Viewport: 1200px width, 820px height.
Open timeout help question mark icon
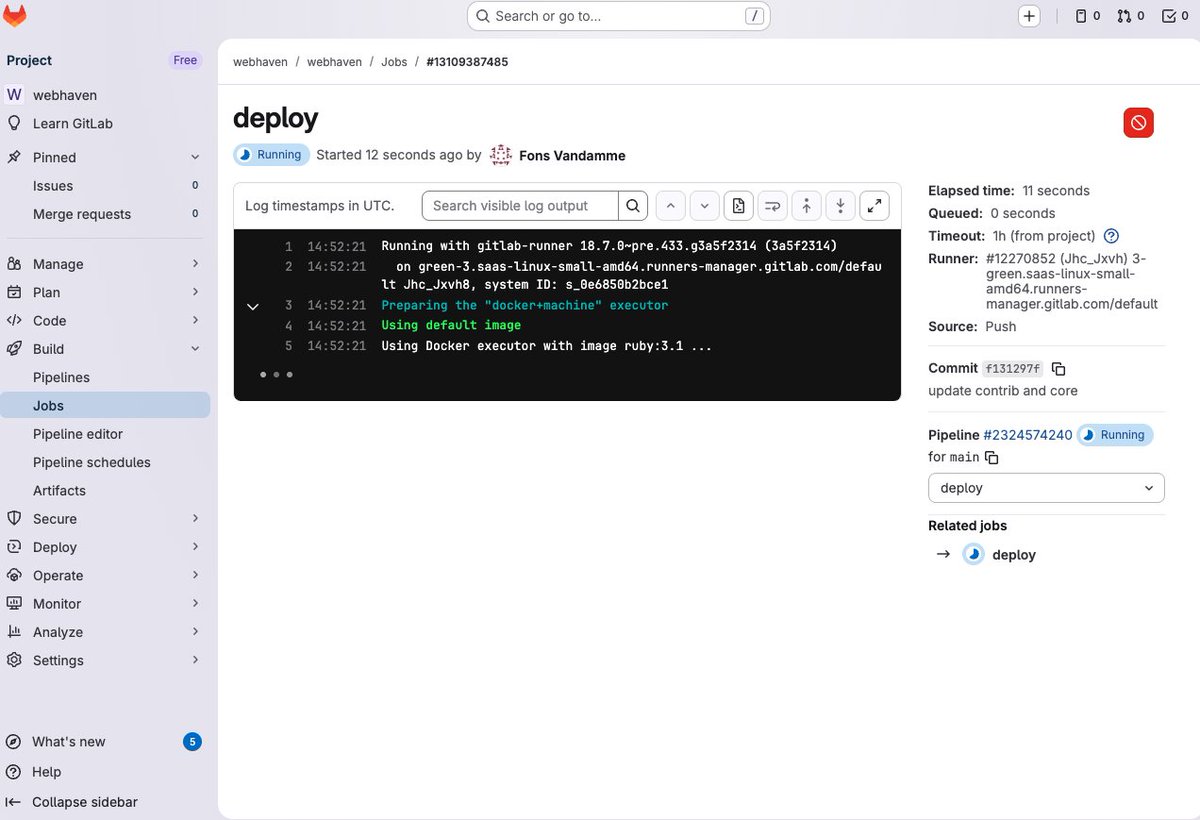(1111, 236)
